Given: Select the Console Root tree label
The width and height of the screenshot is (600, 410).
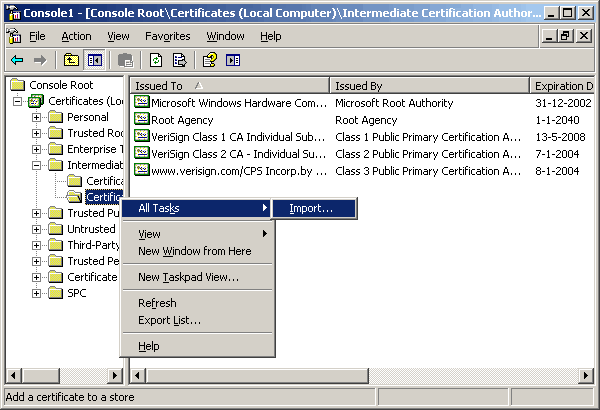Looking at the screenshot, I should tap(61, 85).
